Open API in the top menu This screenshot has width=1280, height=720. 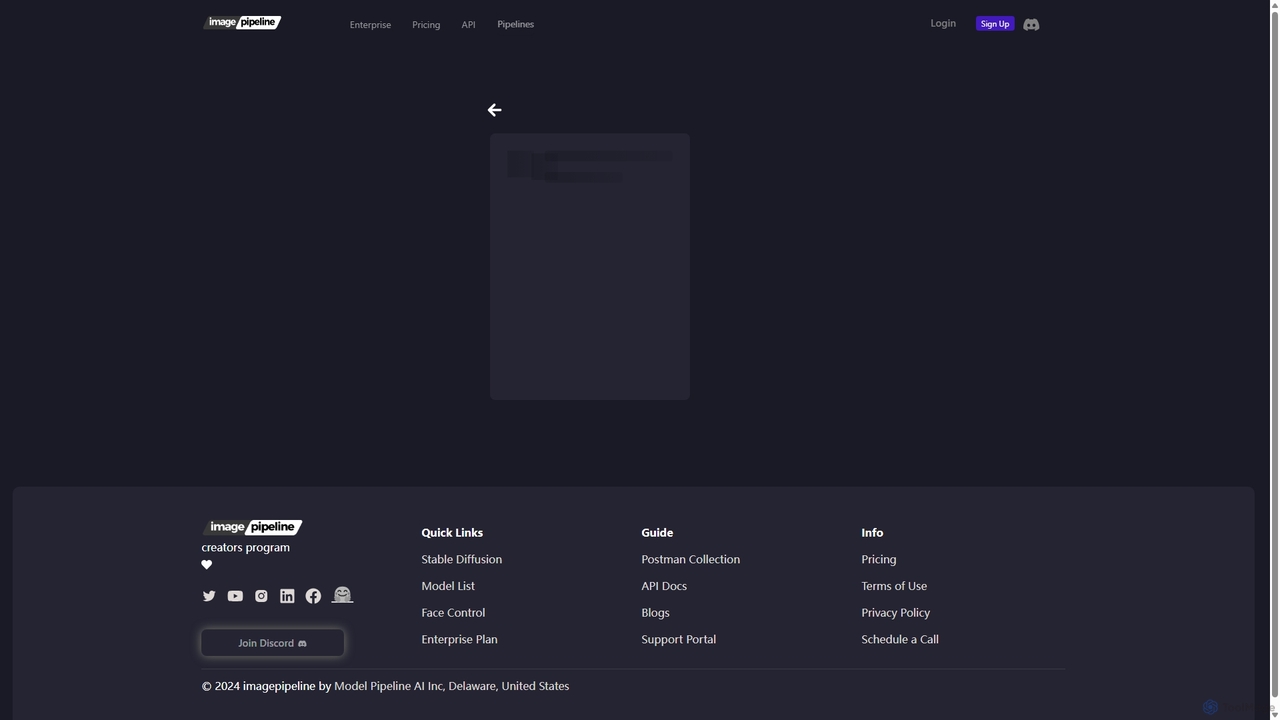click(x=468, y=24)
